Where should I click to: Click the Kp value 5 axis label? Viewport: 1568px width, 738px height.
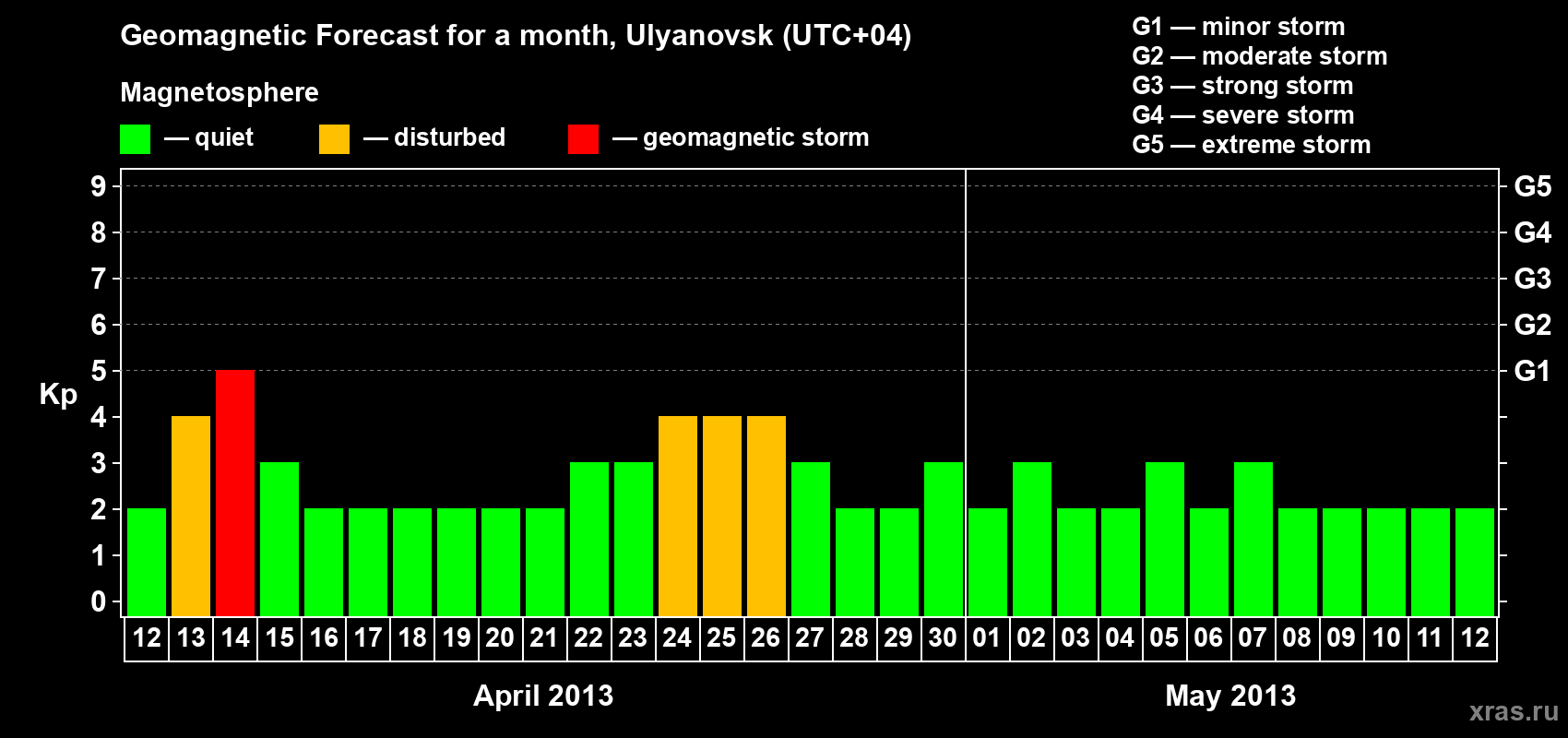(99, 371)
